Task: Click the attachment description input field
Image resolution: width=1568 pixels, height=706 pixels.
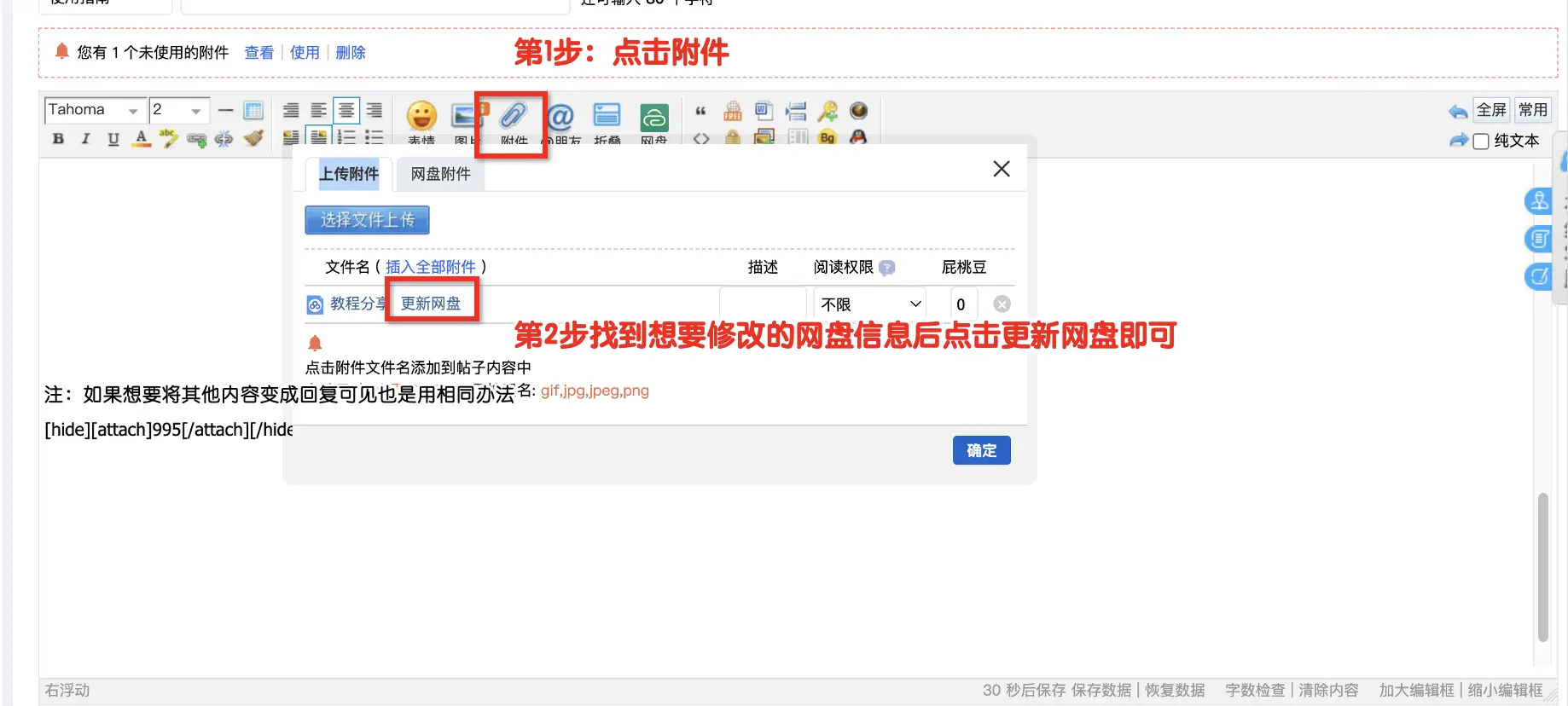Action: tap(763, 304)
